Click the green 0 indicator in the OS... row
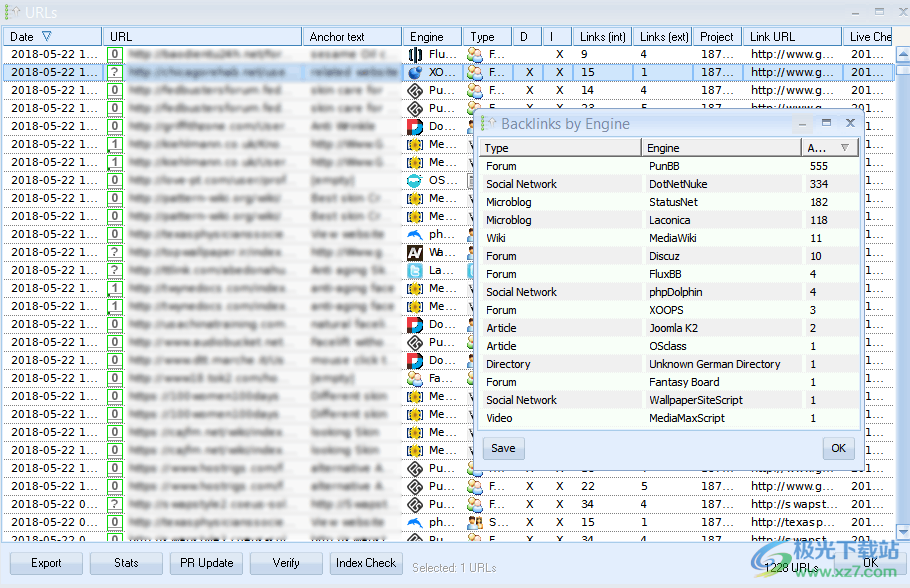This screenshot has height=588, width=910. (115, 181)
